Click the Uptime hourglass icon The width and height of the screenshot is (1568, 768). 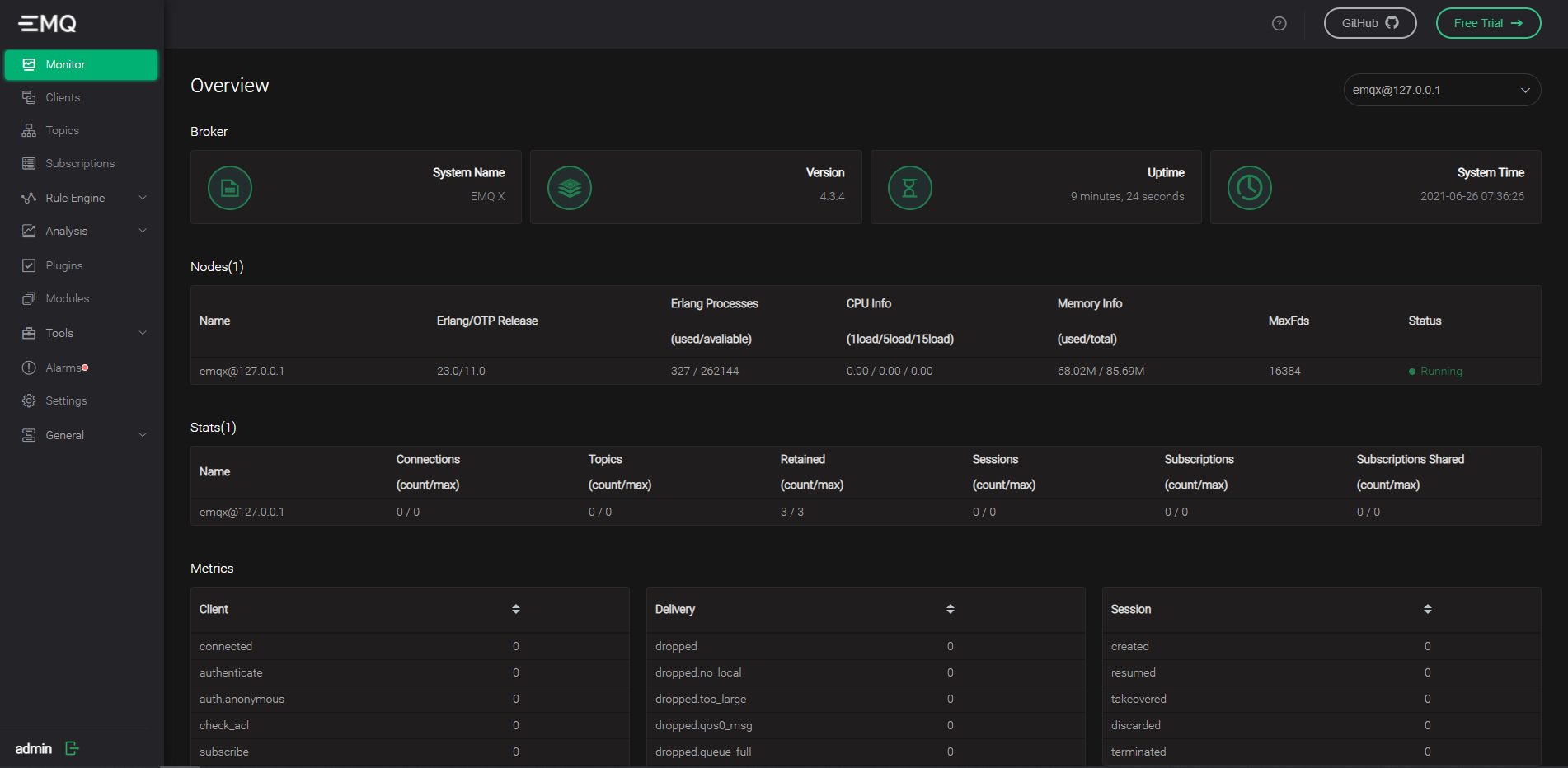coord(910,188)
